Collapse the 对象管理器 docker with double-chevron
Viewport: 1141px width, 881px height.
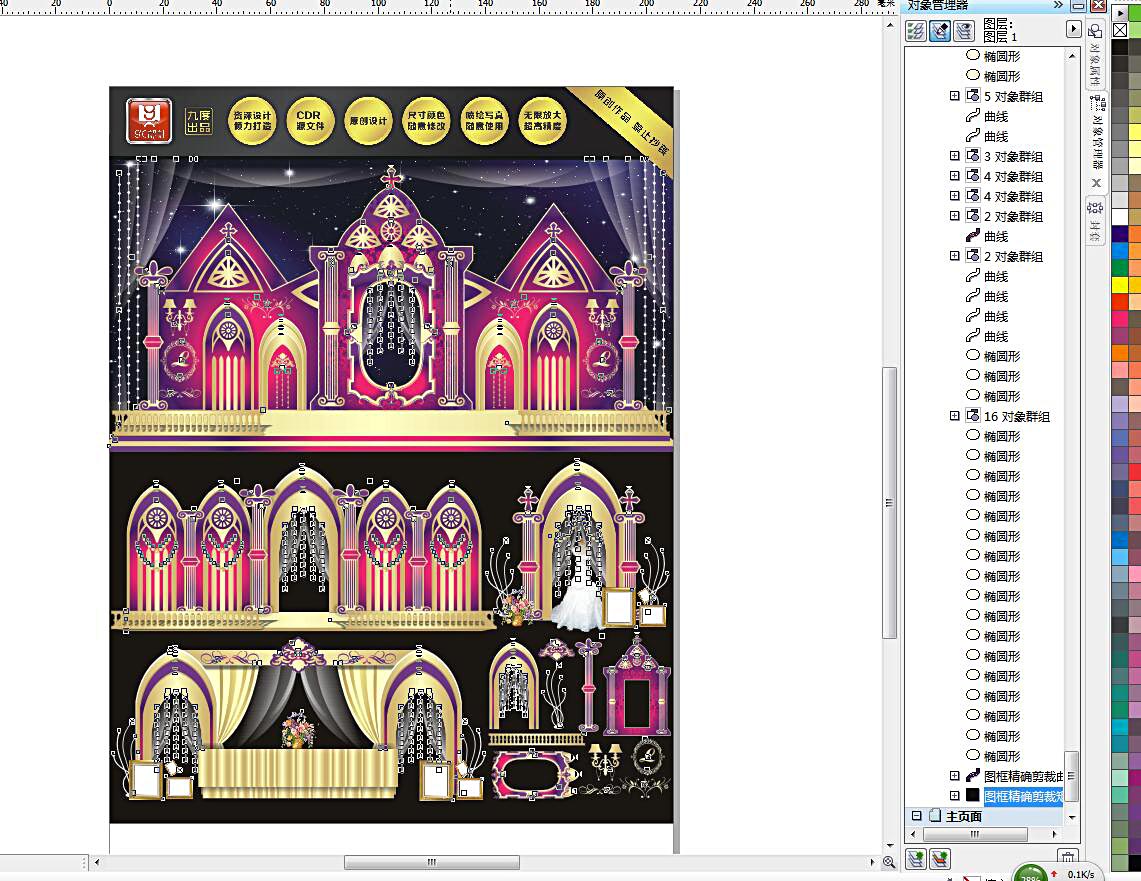[1057, 5]
